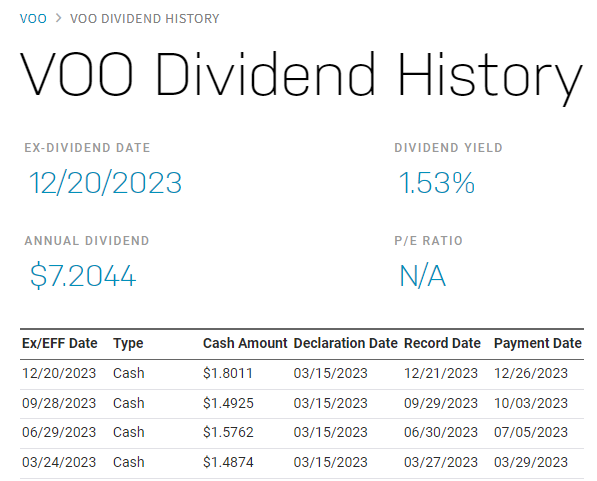
Task: Select the VOO DIVIDEND HISTORY breadcrumb
Action: [x=145, y=18]
